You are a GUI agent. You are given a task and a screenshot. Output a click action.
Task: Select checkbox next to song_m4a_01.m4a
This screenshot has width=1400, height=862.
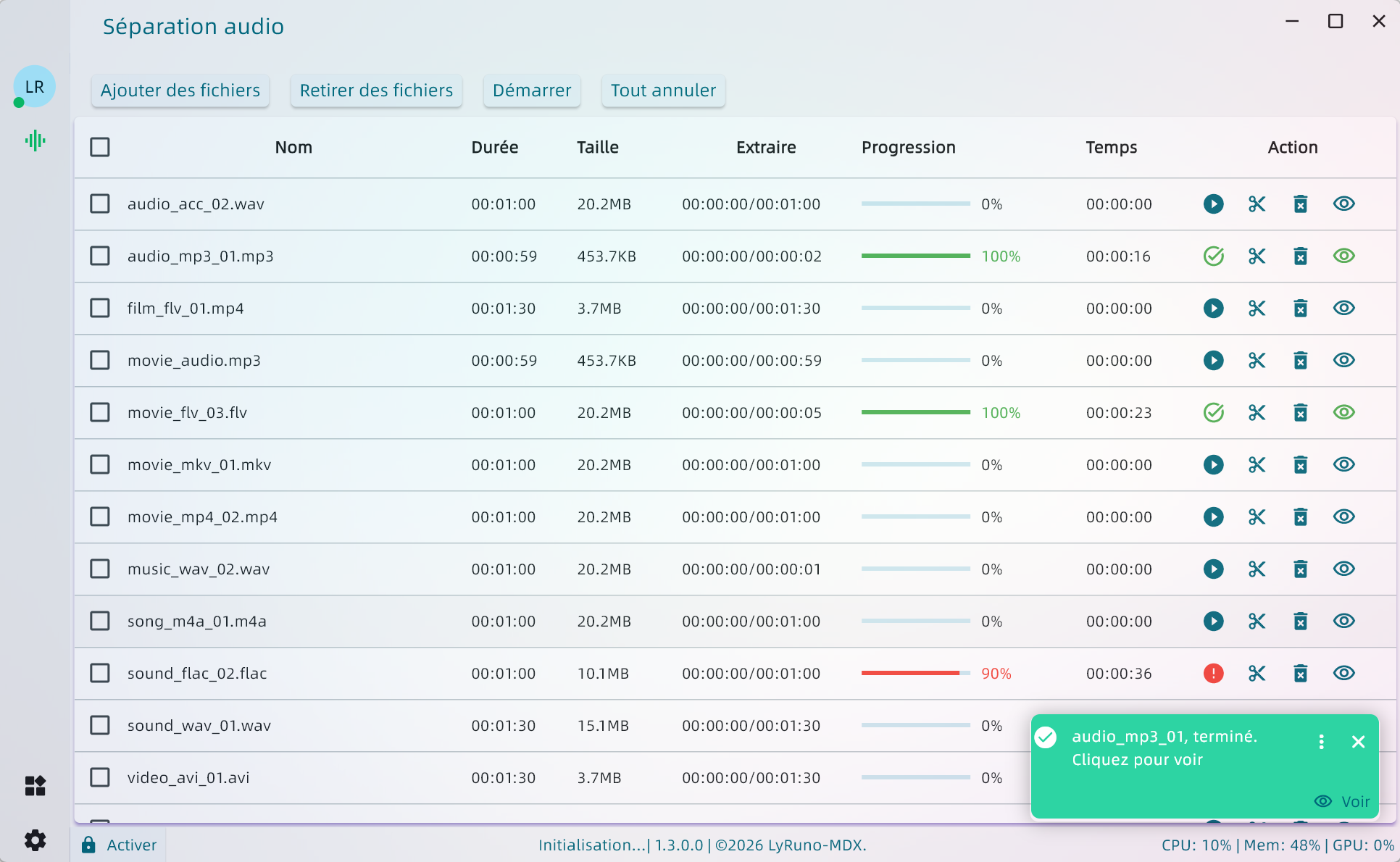pyautogui.click(x=100, y=622)
